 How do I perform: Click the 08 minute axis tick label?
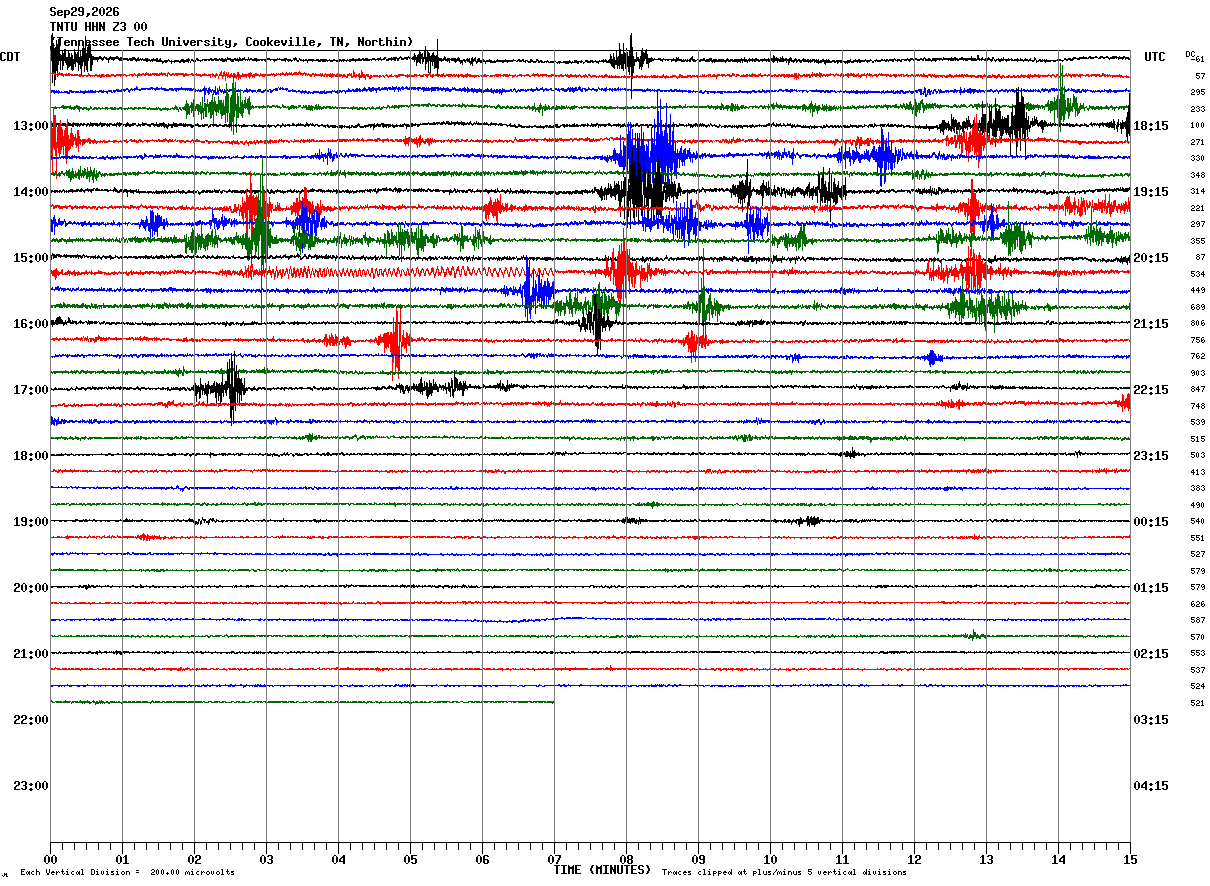coord(626,859)
